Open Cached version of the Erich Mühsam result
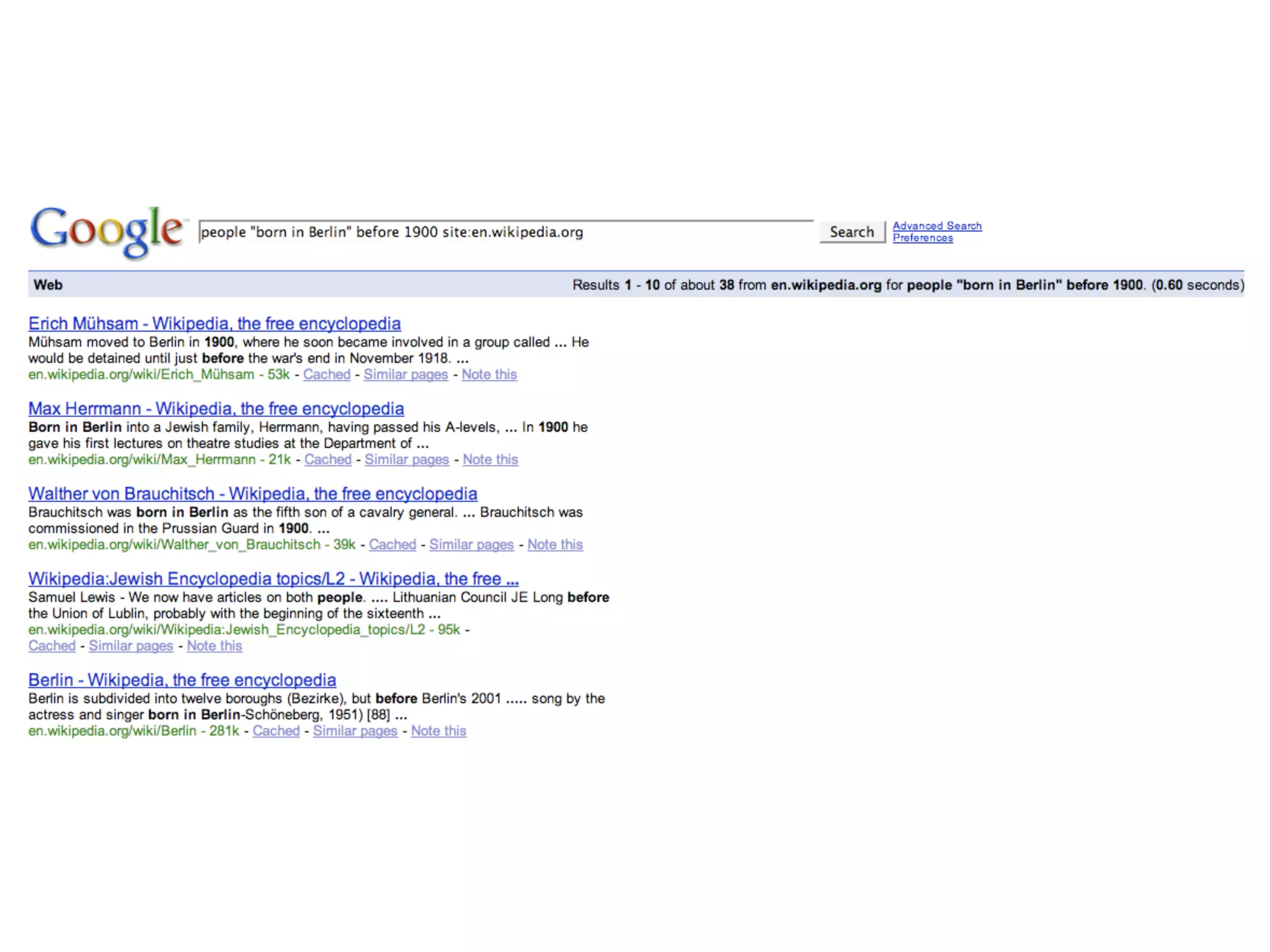 click(x=327, y=374)
